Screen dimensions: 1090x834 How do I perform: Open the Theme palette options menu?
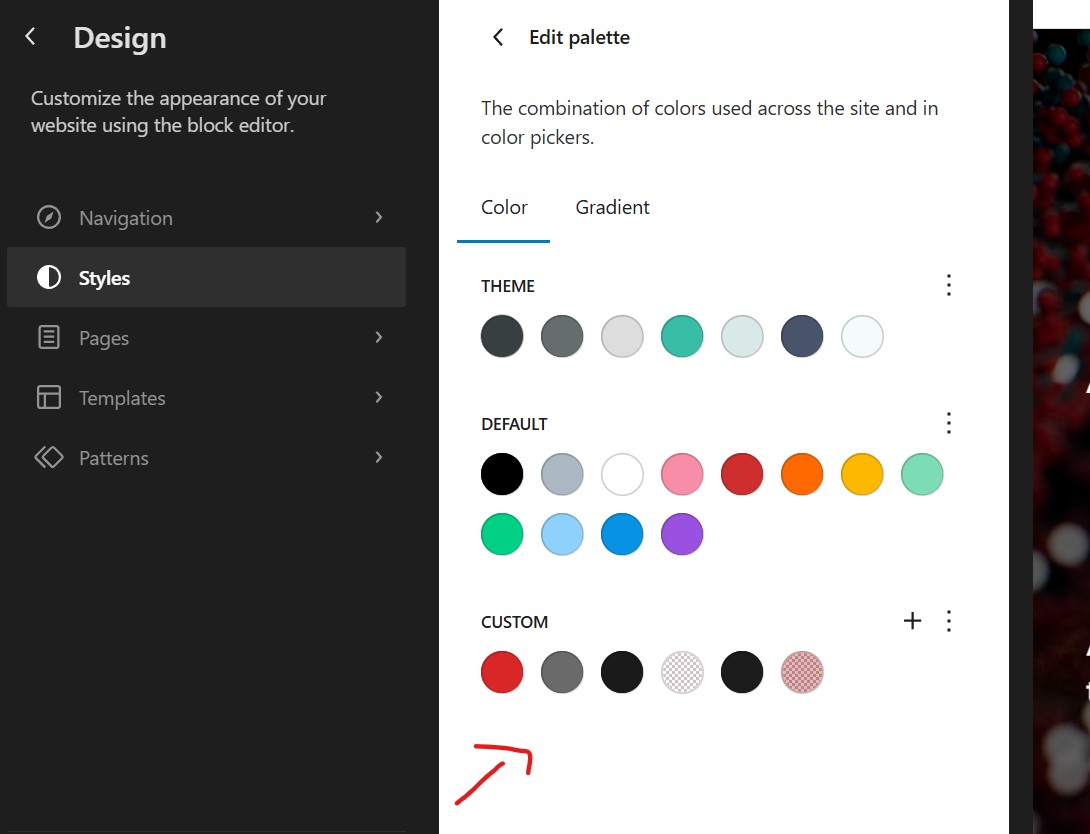(949, 285)
